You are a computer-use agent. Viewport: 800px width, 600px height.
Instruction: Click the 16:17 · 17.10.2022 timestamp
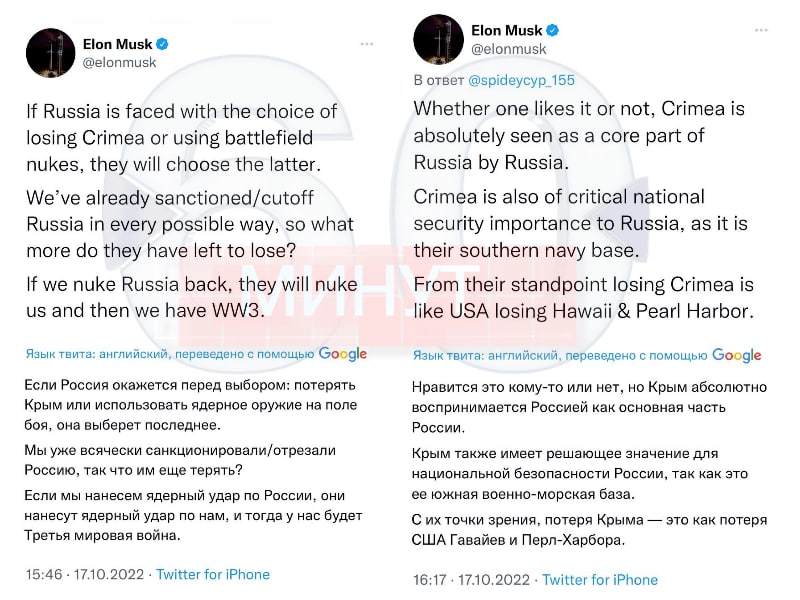tap(471, 580)
